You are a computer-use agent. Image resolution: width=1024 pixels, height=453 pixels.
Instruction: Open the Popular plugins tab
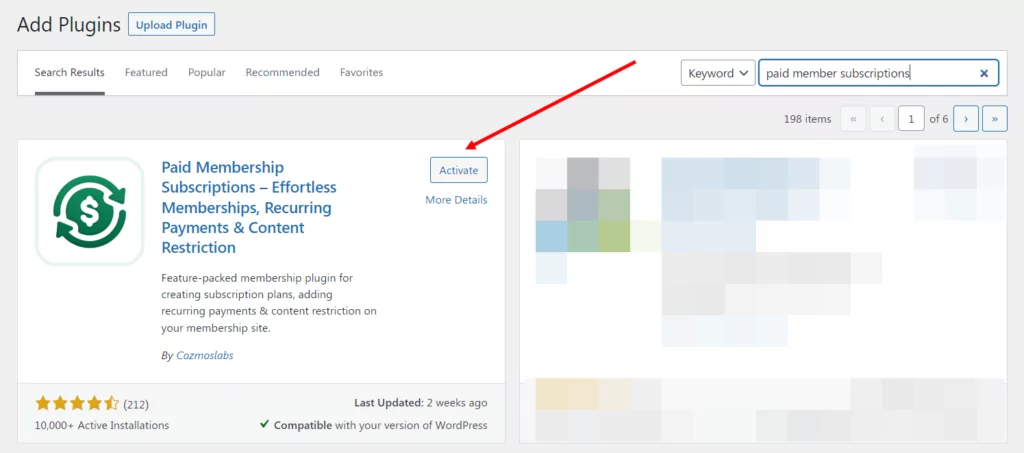click(206, 72)
